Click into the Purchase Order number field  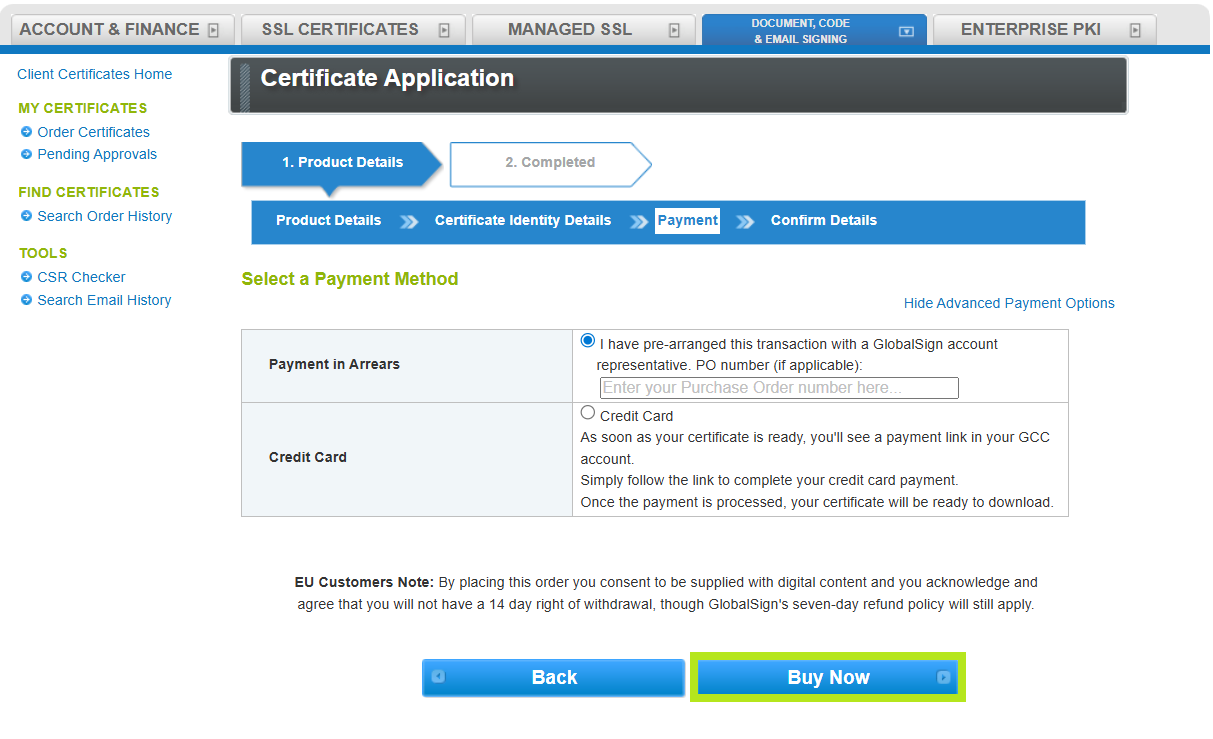[779, 388]
